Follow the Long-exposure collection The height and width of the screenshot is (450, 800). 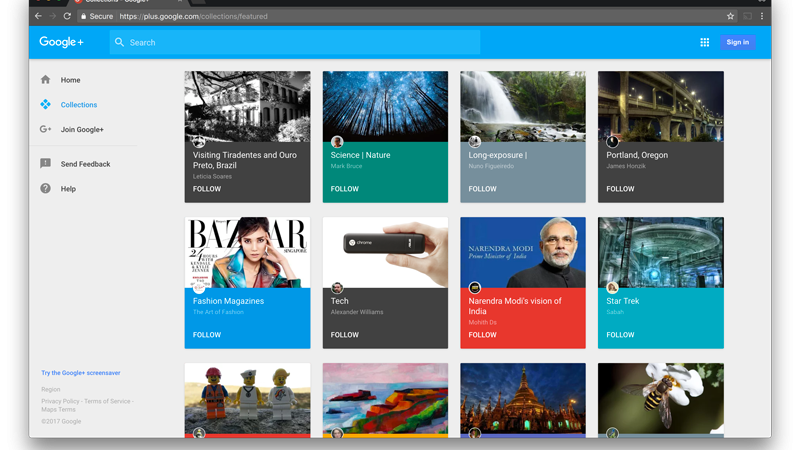(482, 189)
